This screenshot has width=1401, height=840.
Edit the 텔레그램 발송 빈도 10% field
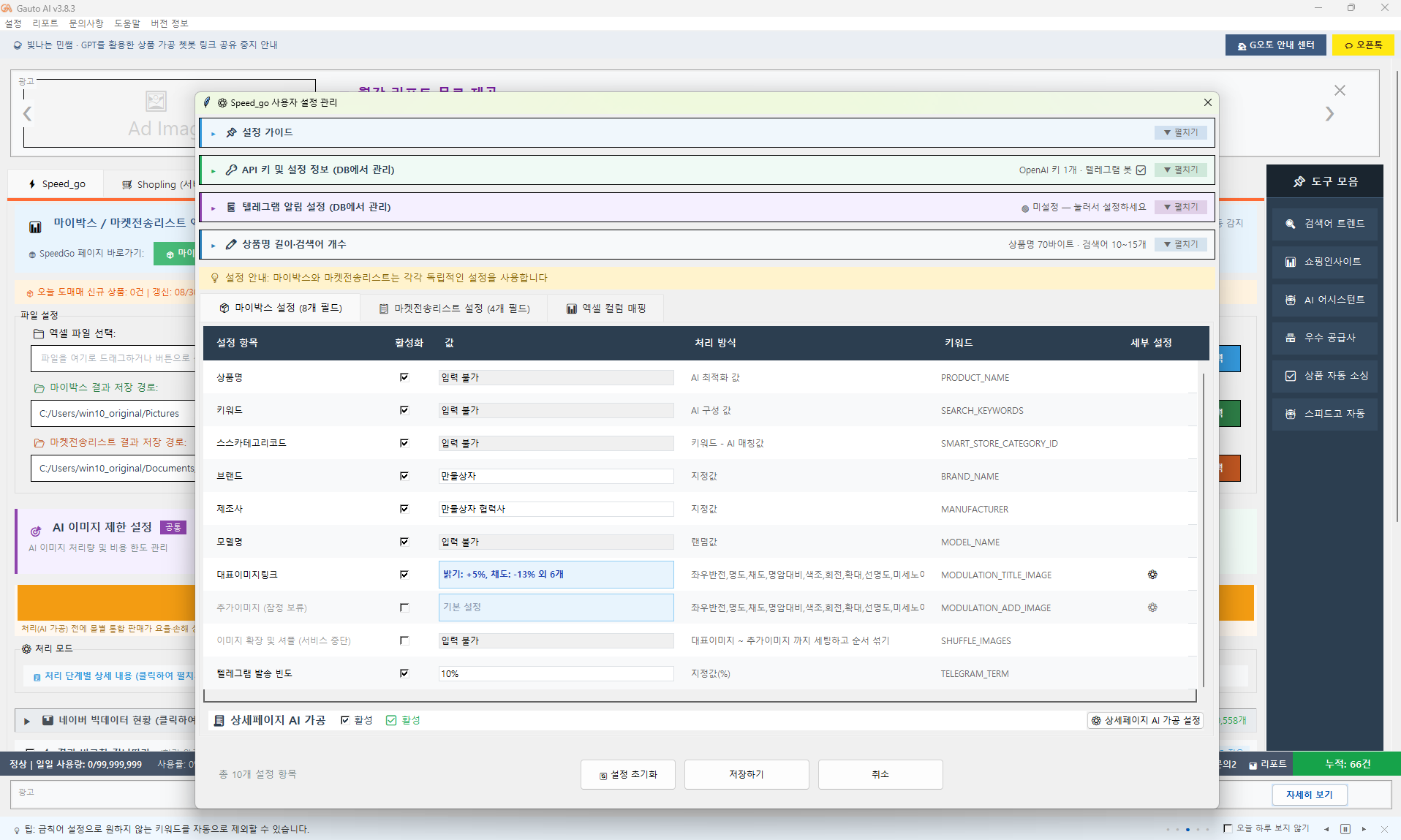pos(556,673)
